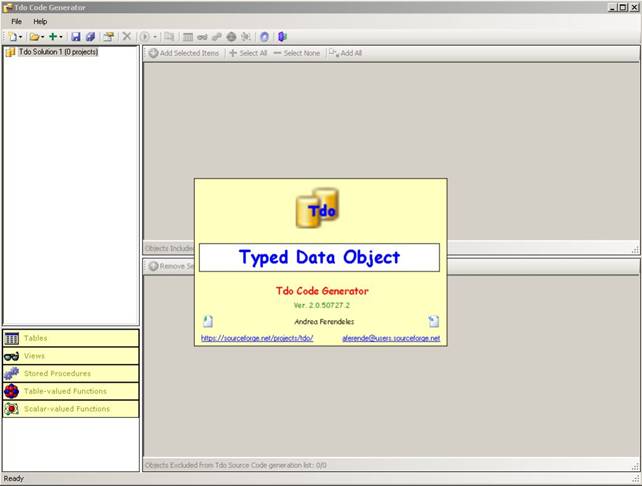
Task: Open the Views category bar
Action: coord(71,356)
